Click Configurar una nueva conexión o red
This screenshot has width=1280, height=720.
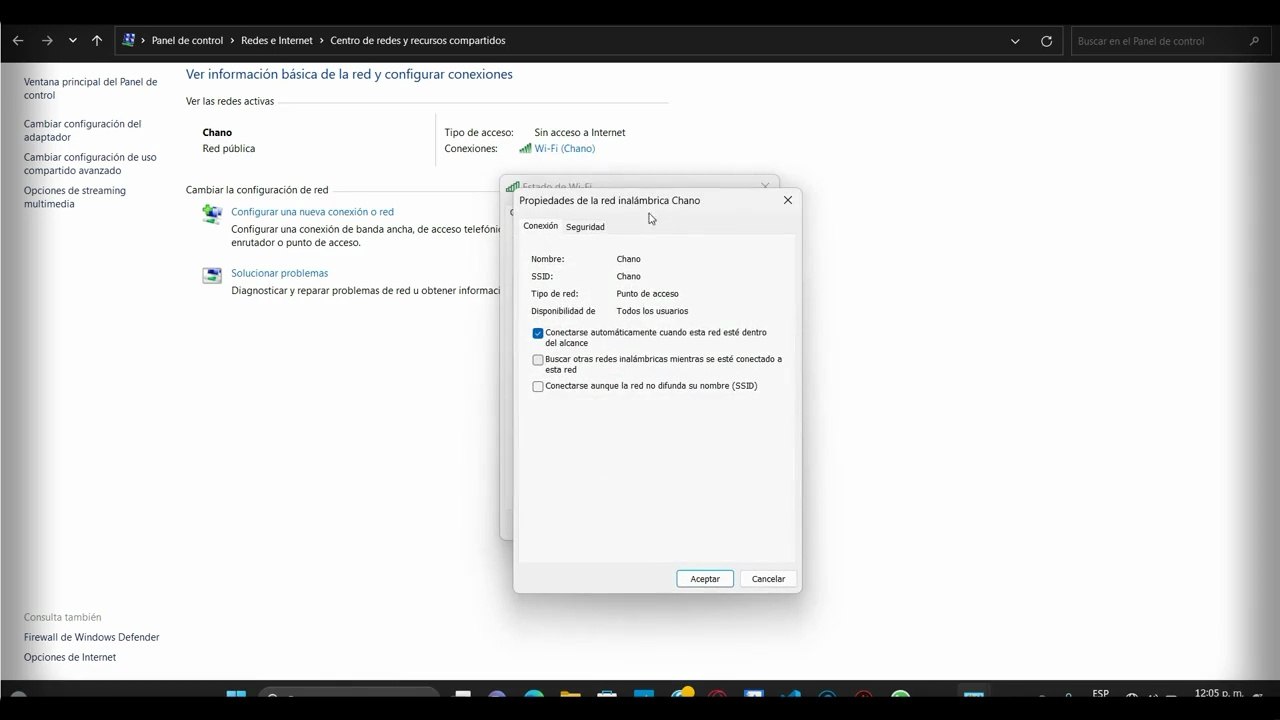click(x=312, y=212)
